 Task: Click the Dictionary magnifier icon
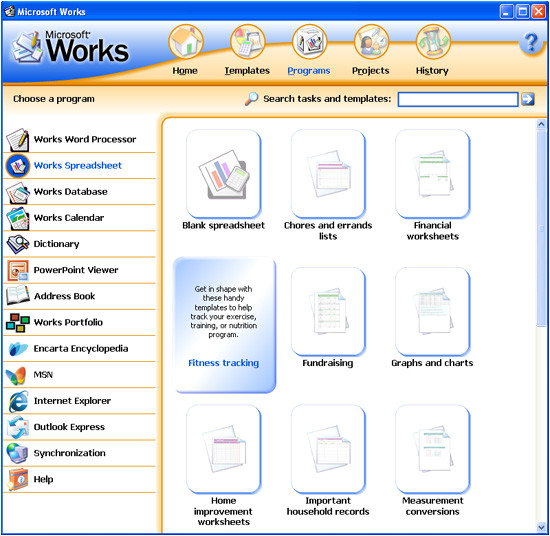pyautogui.click(x=18, y=244)
